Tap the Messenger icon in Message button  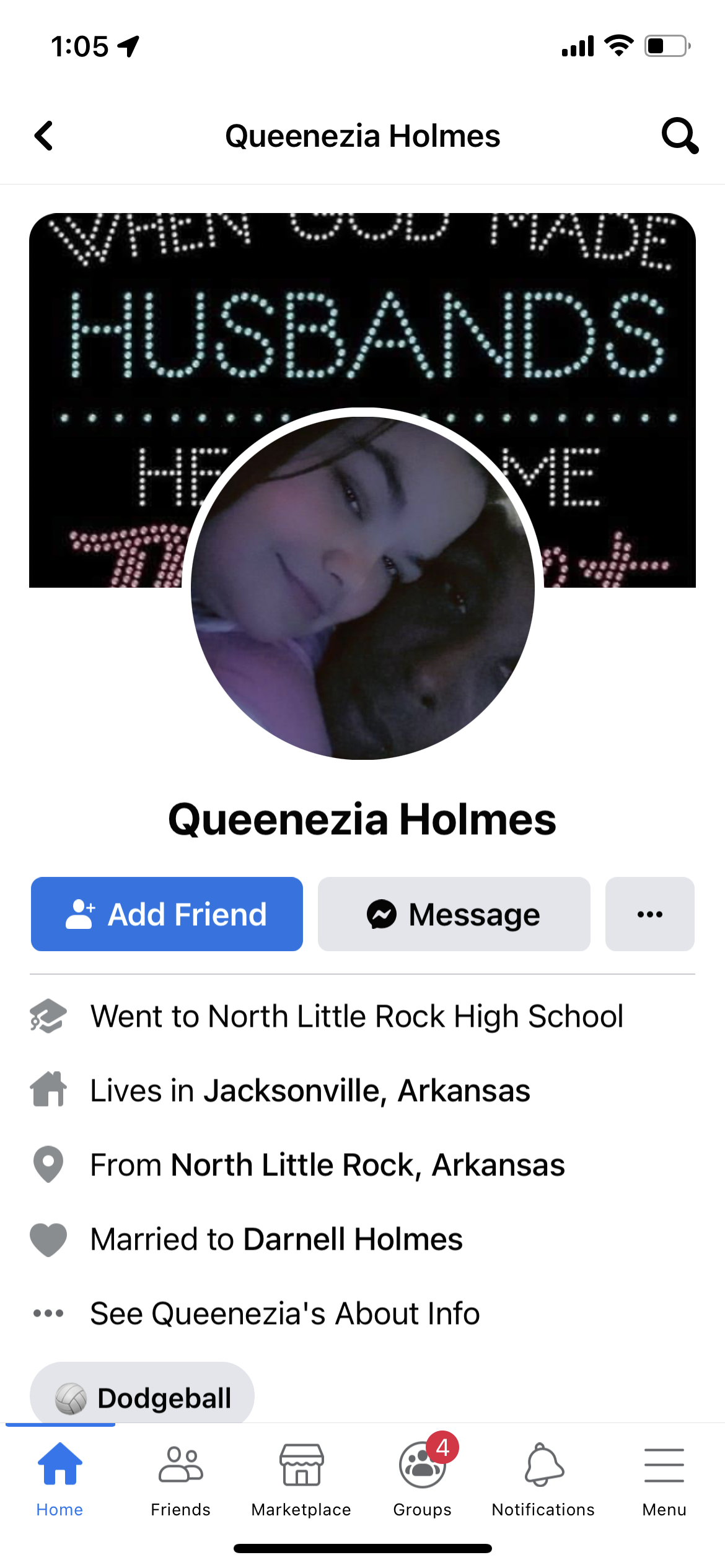382,914
